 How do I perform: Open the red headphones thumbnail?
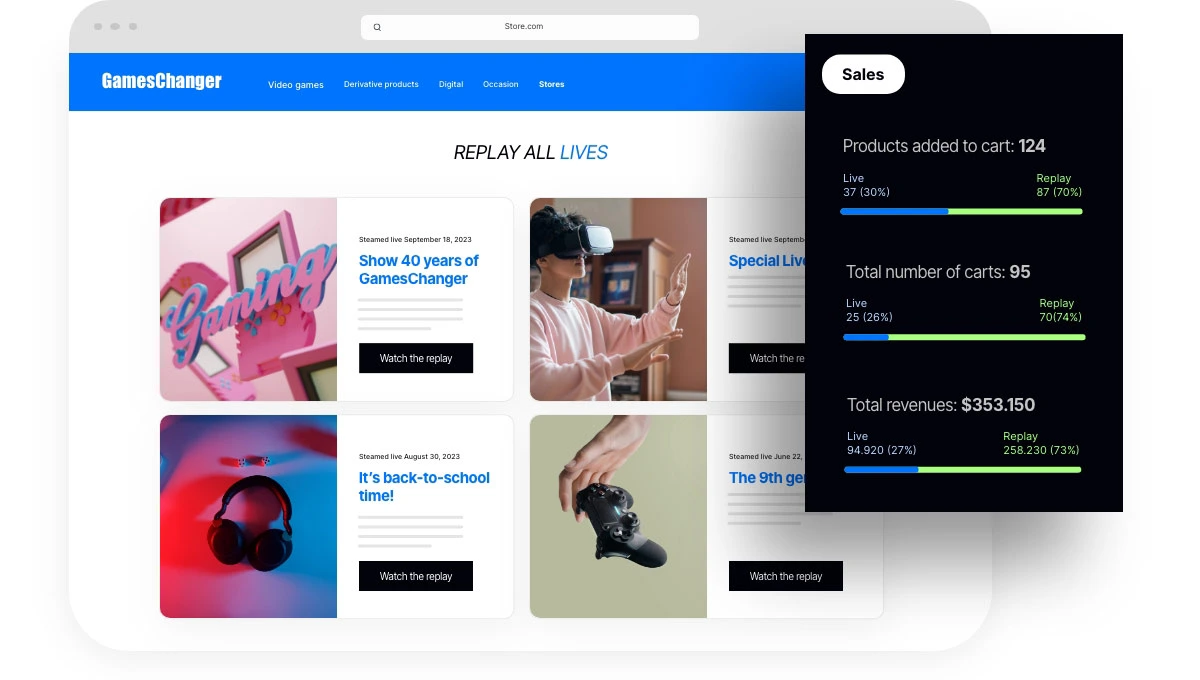(x=248, y=517)
